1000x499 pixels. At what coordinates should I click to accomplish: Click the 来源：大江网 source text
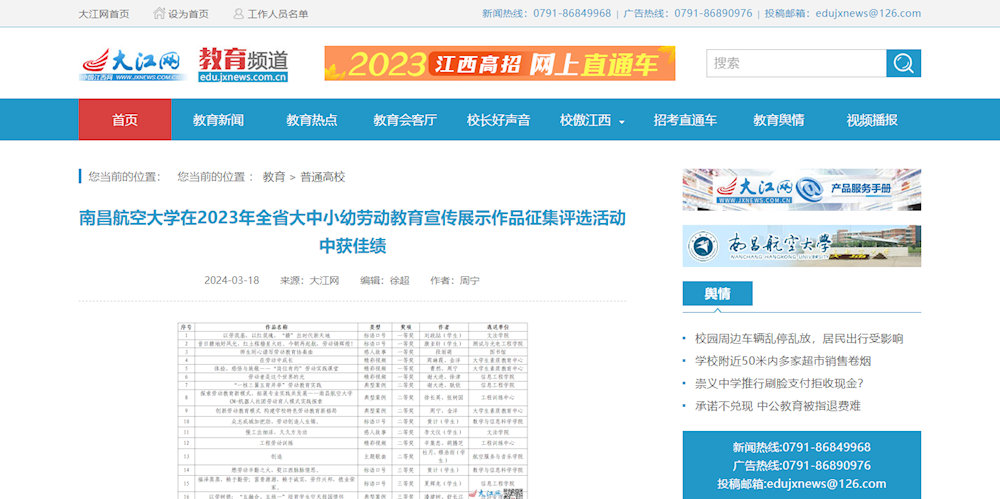[309, 280]
